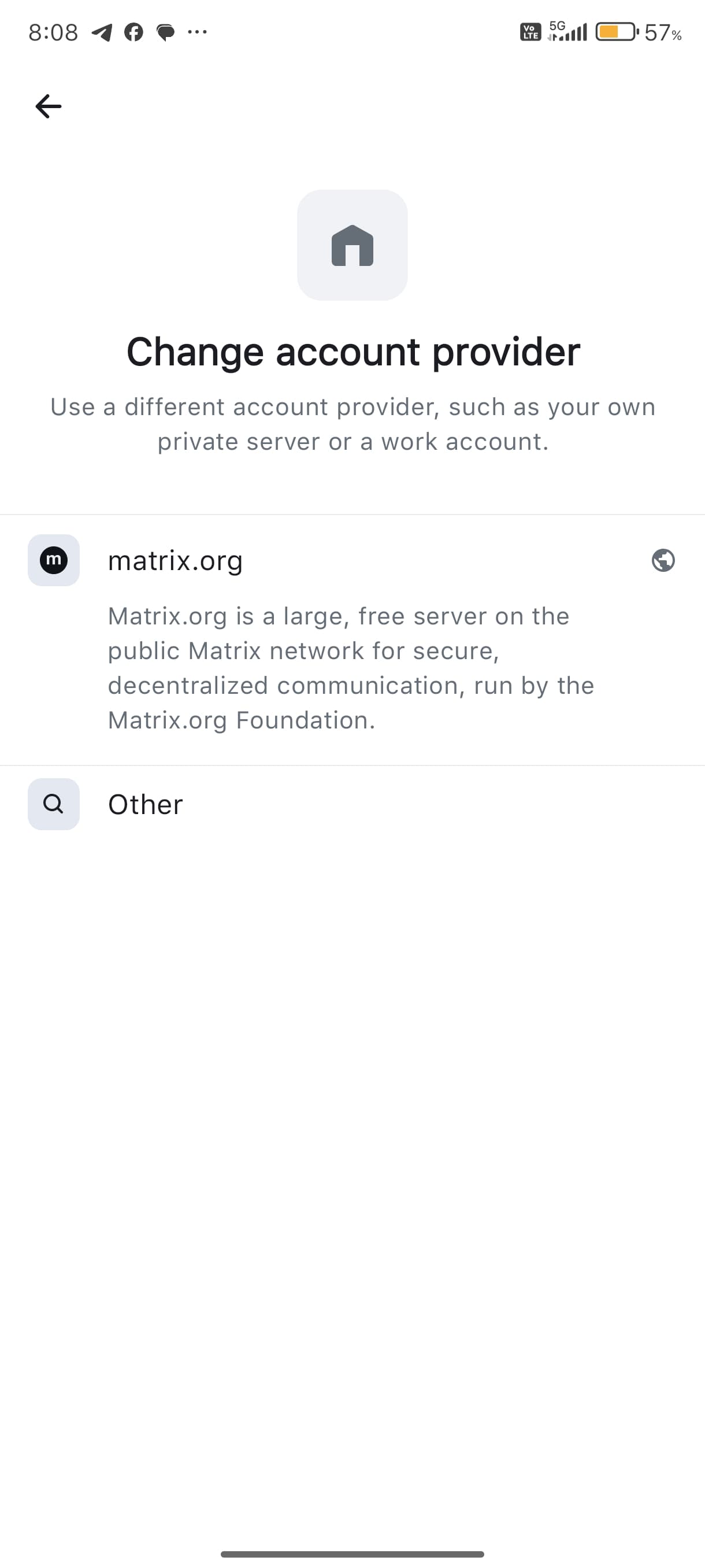Tap the VoLTE status icon
Image resolution: width=705 pixels, height=1568 pixels.
click(x=530, y=32)
